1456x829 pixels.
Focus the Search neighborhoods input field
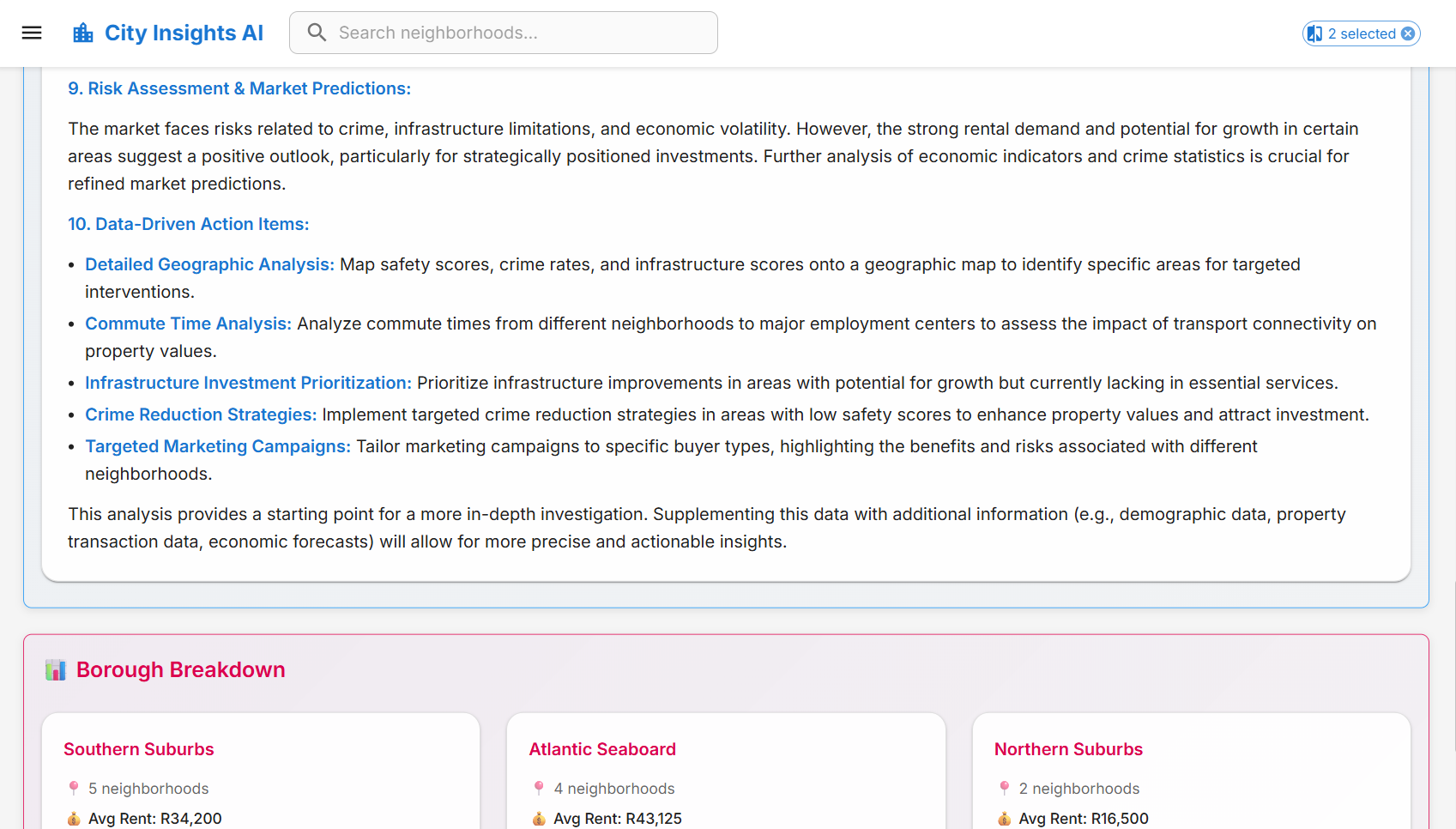tap(504, 33)
